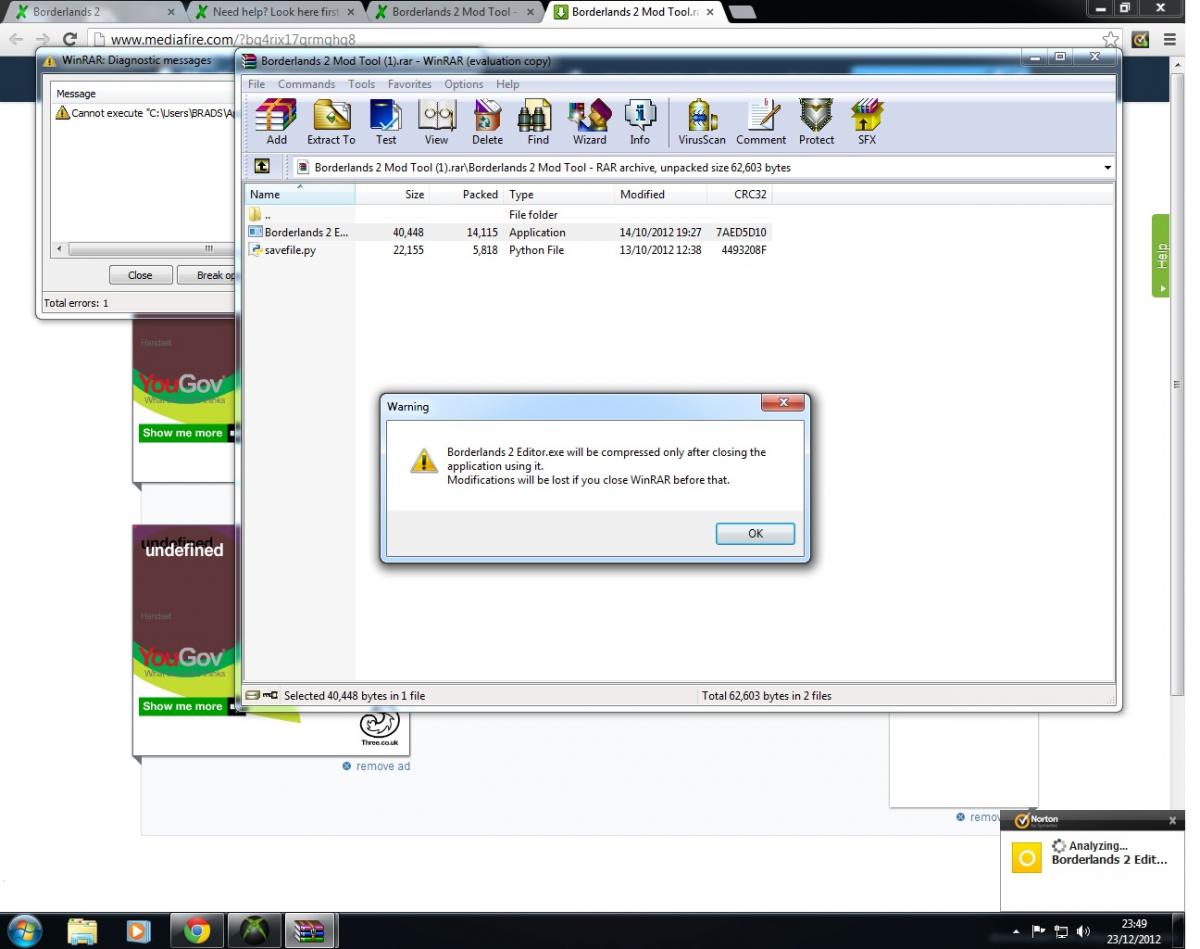Go up one folder level icon
1200x949 pixels.
262,167
